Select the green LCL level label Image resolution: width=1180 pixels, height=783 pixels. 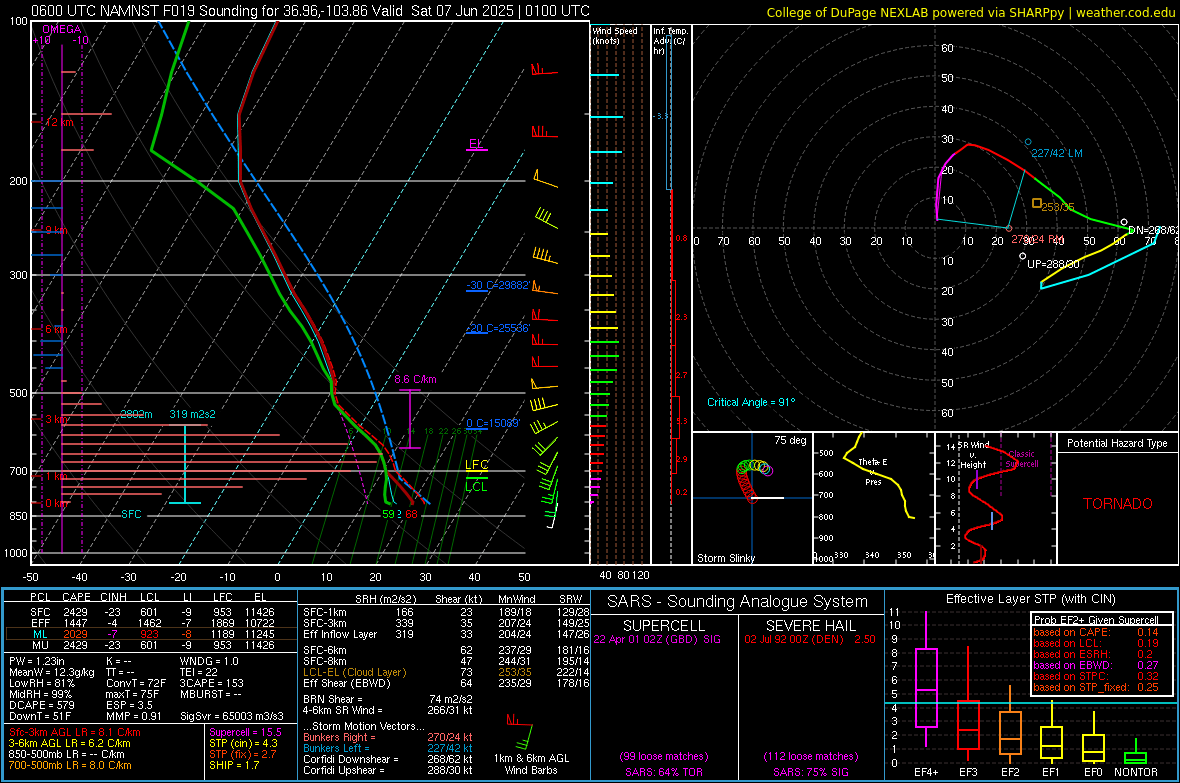[476, 486]
